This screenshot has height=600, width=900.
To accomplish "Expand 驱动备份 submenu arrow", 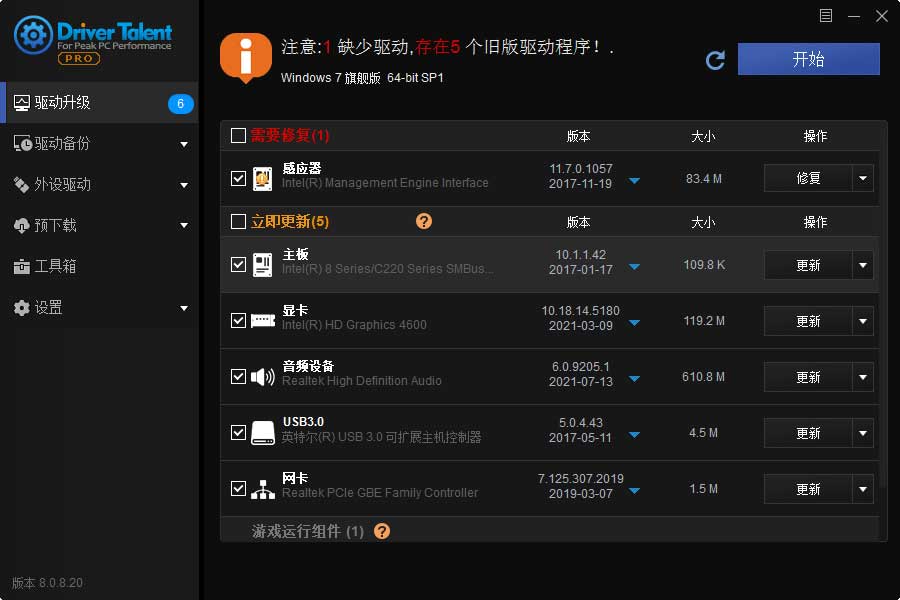I will 184,144.
